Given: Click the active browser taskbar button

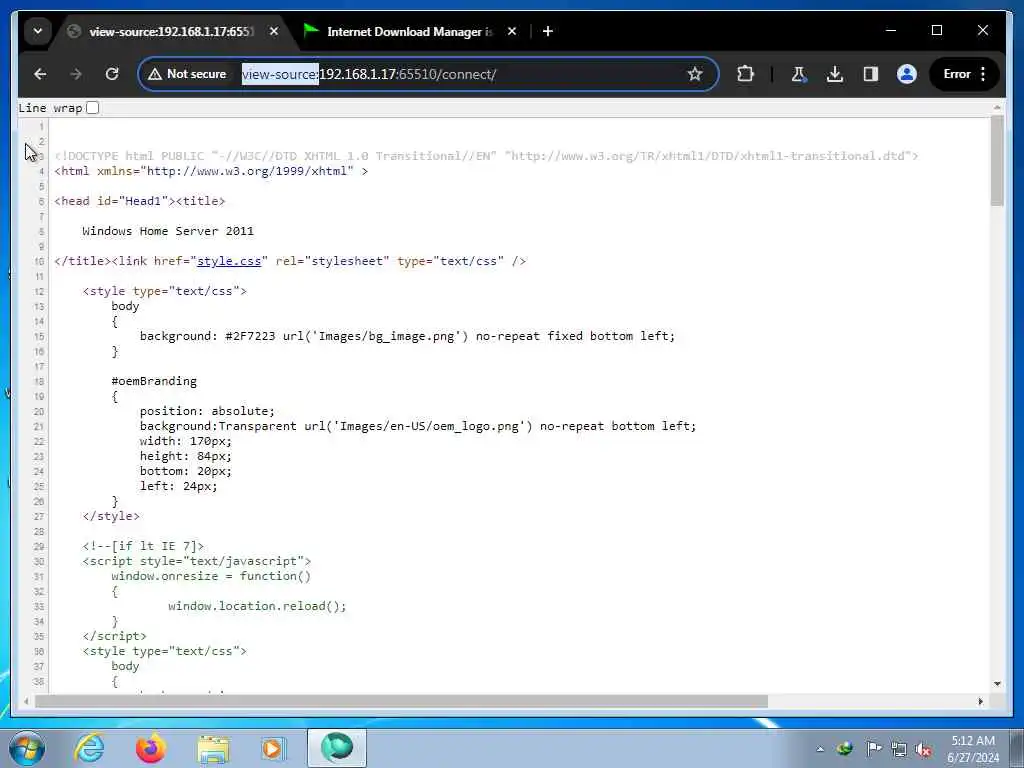Looking at the screenshot, I should point(337,748).
